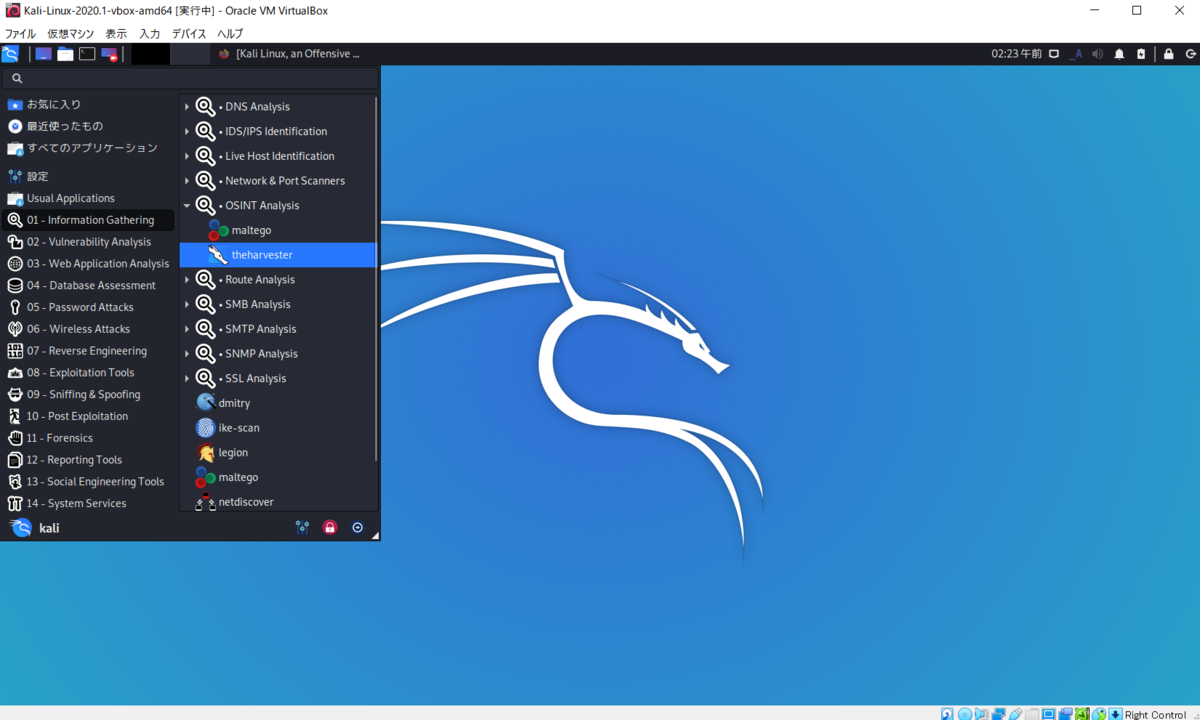Image resolution: width=1200 pixels, height=720 pixels.
Task: Select 09 - Sniffing & Spoofing category
Action: click(x=89, y=394)
